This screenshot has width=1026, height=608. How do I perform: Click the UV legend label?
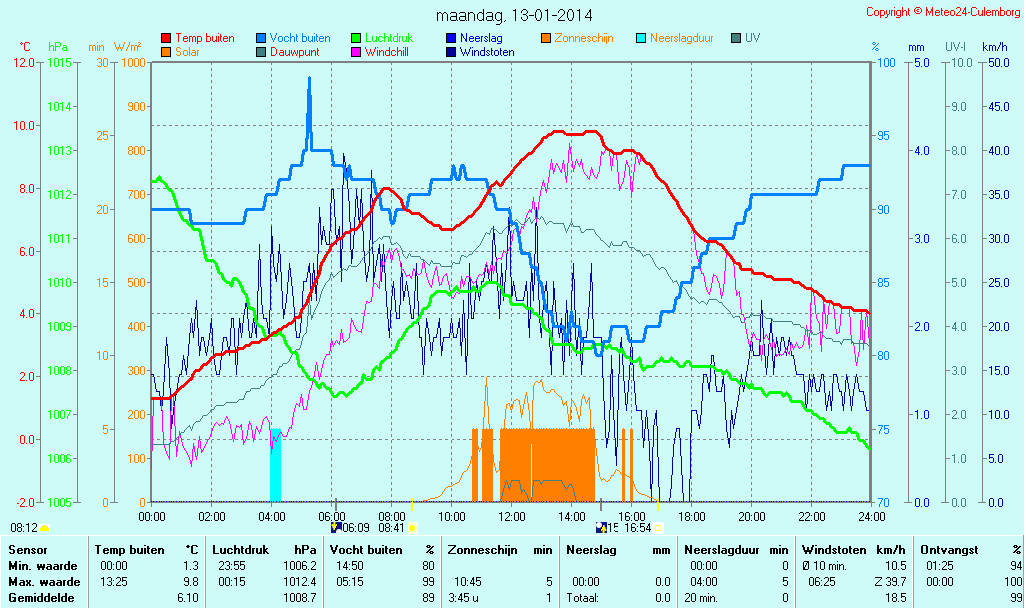pyautogui.click(x=753, y=38)
